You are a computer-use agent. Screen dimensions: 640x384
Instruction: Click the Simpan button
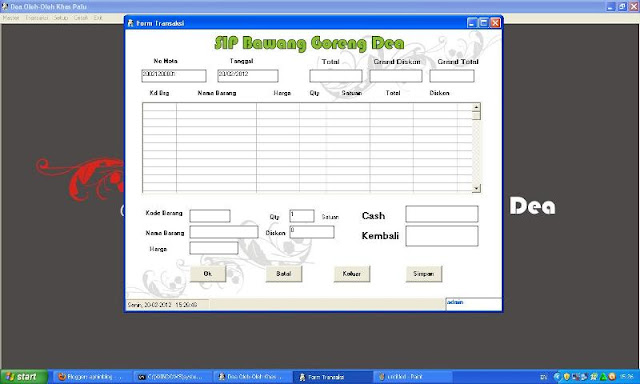coord(424,274)
